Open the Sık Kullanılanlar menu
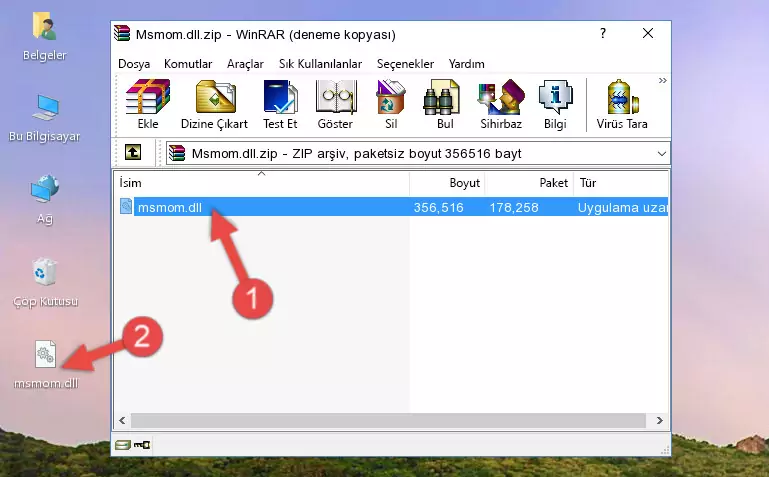This screenshot has width=769, height=477. click(x=320, y=64)
